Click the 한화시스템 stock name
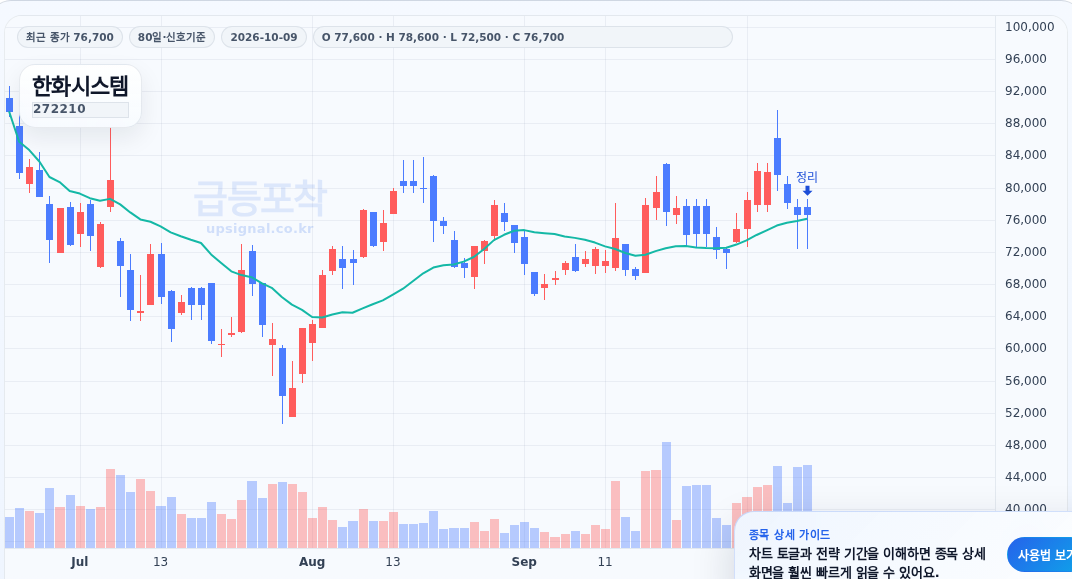 (x=80, y=86)
